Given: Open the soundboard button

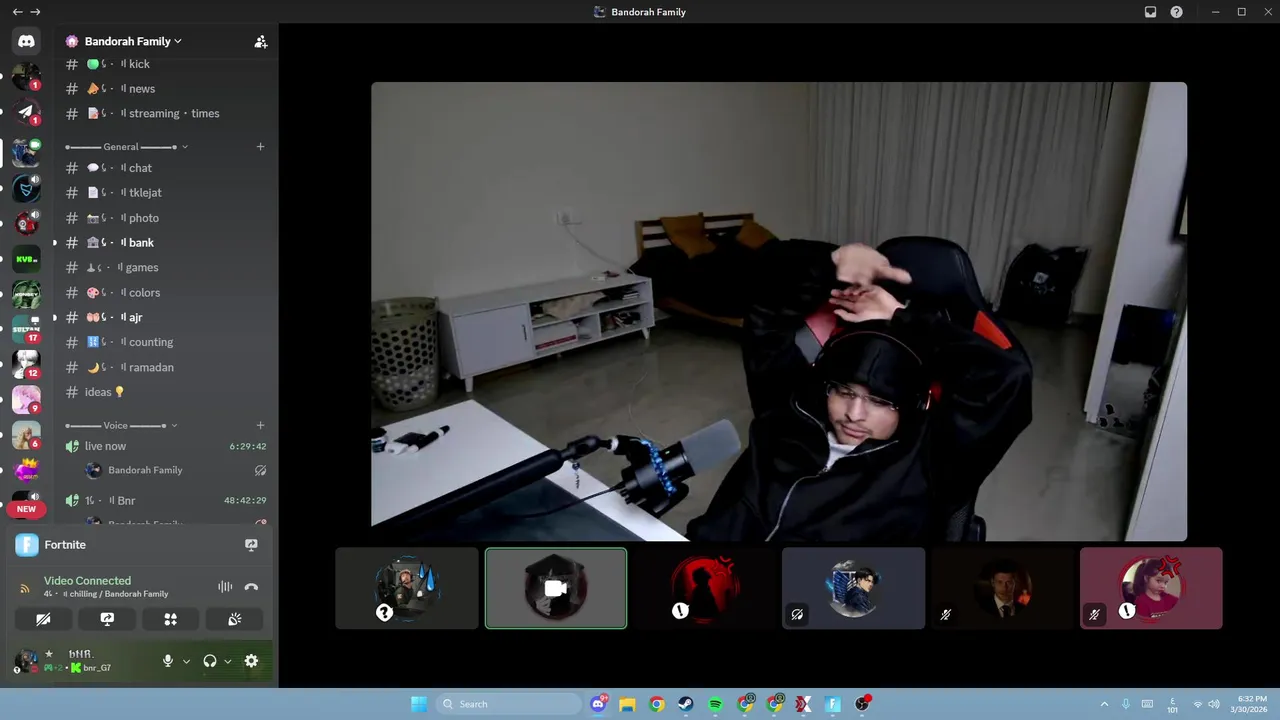Looking at the screenshot, I should [x=234, y=619].
